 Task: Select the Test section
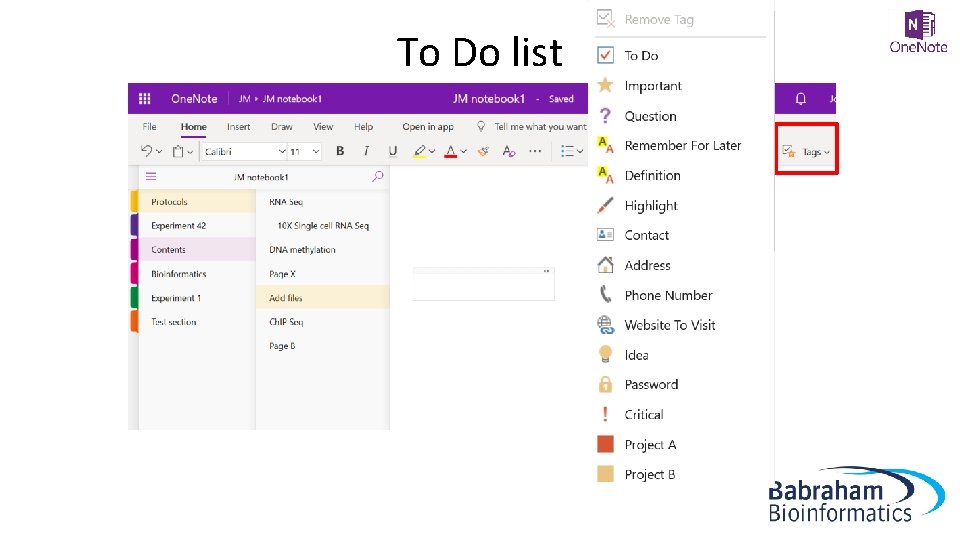(197, 321)
